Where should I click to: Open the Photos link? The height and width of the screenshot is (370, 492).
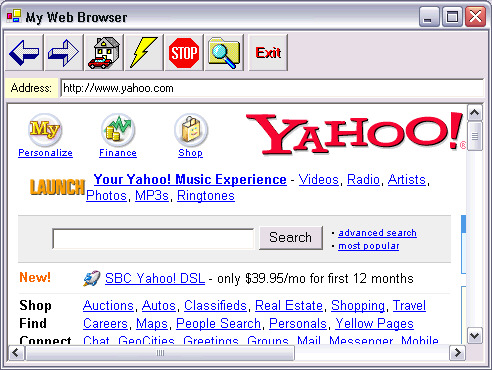[106, 195]
